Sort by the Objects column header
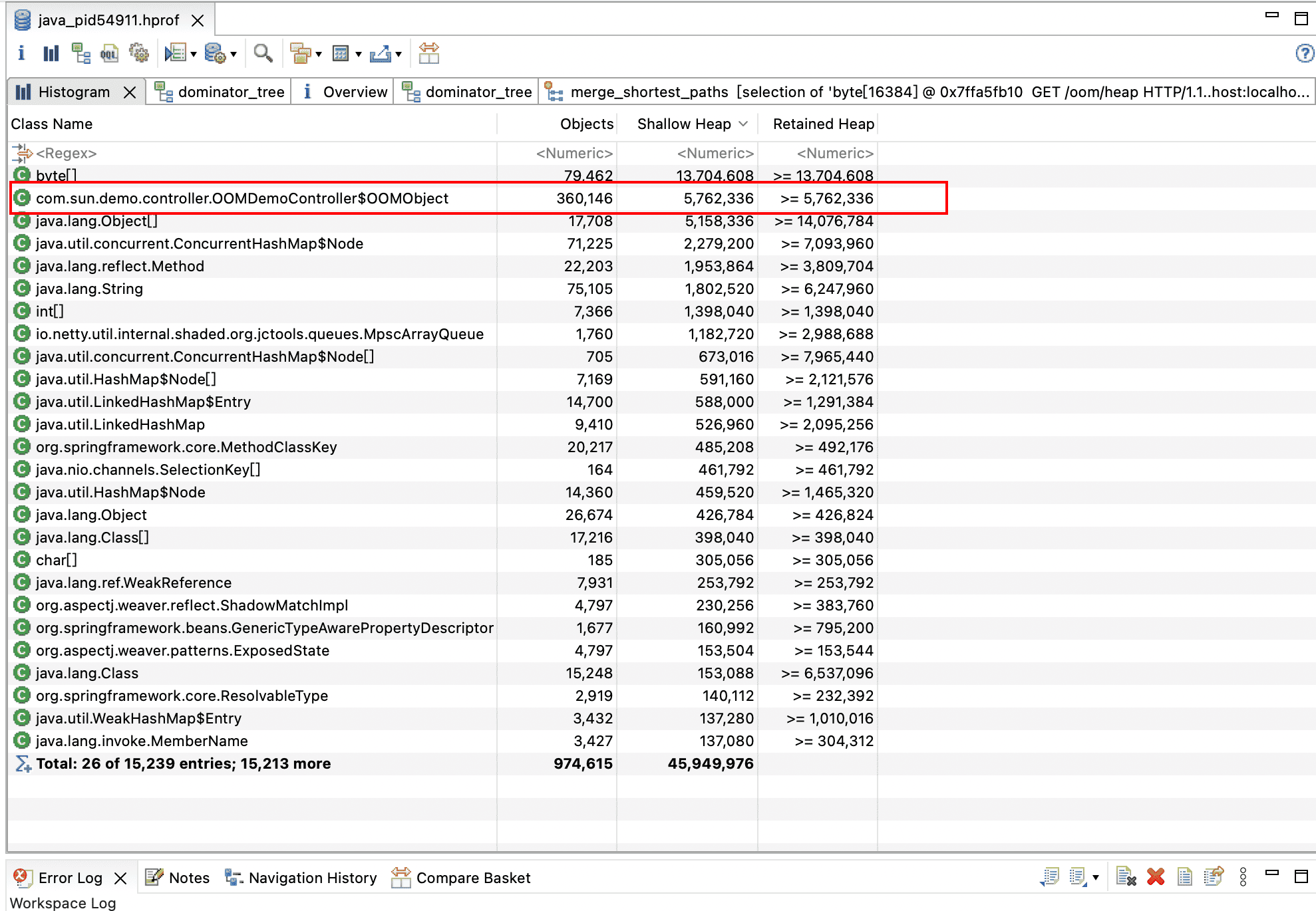The image size is (1316, 911). (x=586, y=124)
